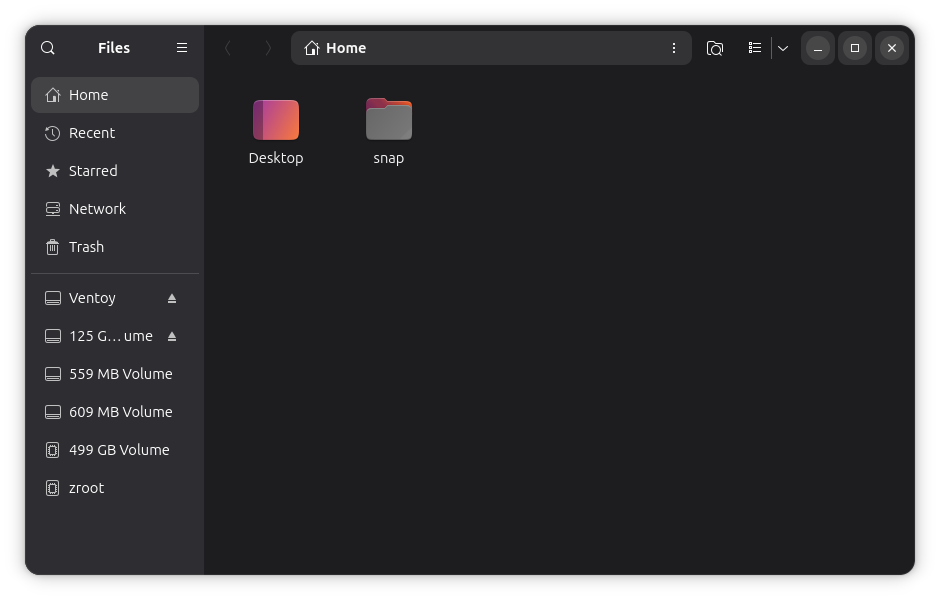Click the forward navigation arrow
Image resolution: width=940 pixels, height=600 pixels.
pos(267,48)
